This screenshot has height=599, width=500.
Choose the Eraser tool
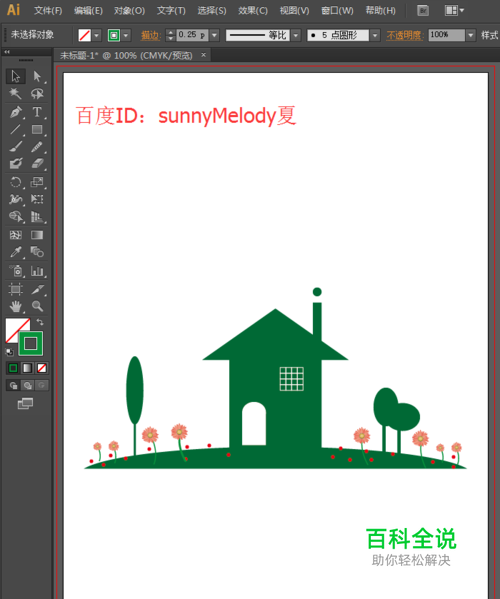tap(37, 164)
